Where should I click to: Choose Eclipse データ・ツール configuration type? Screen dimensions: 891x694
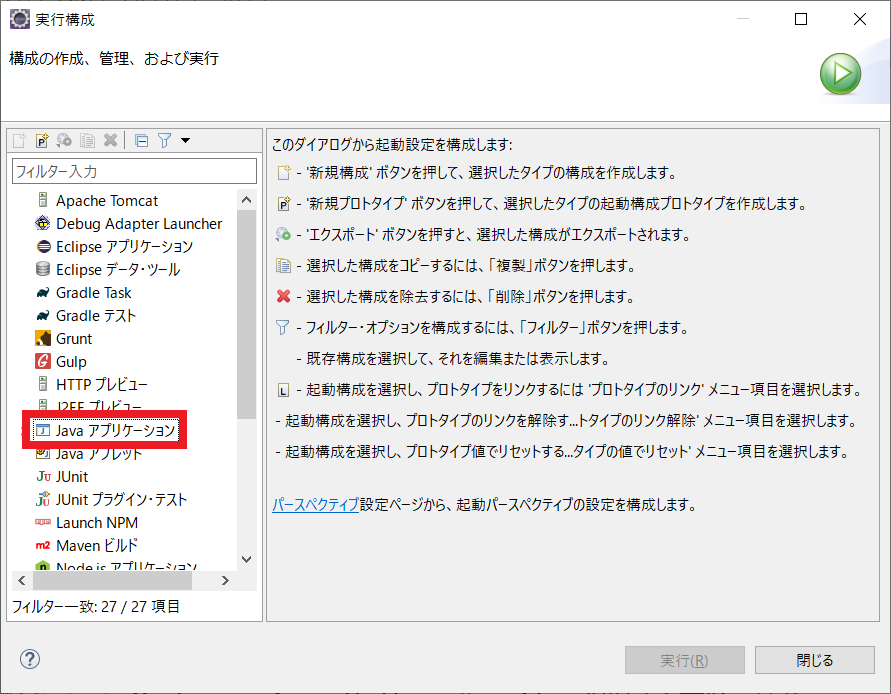(118, 269)
